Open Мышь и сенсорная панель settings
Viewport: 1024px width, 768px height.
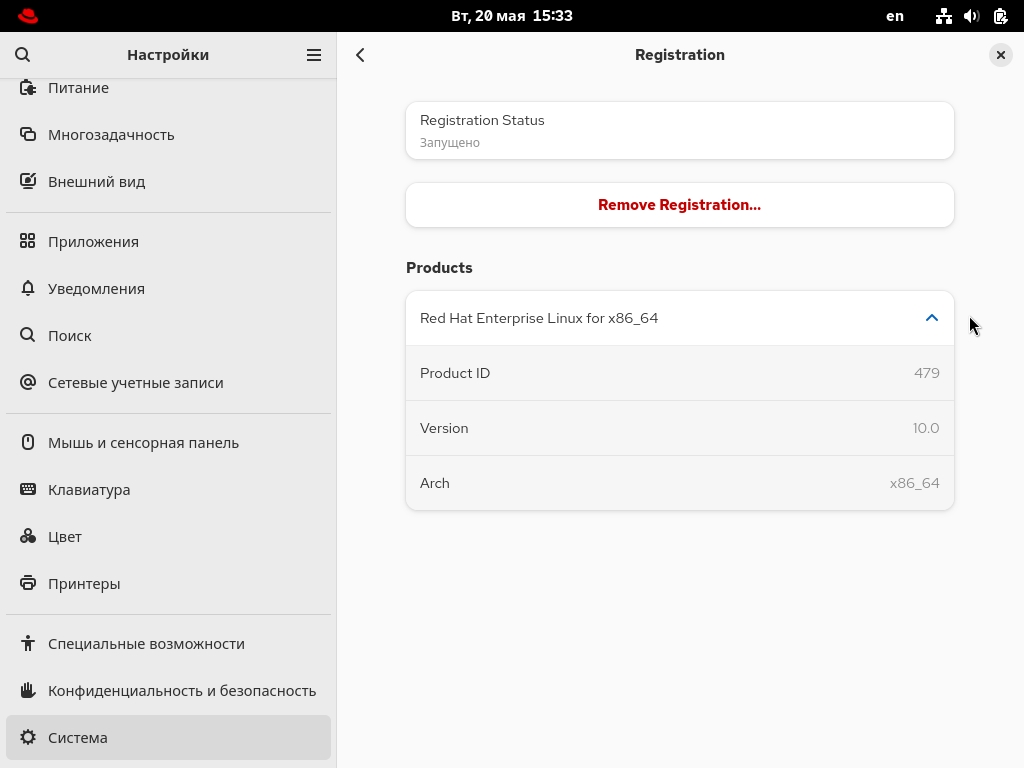click(x=143, y=442)
